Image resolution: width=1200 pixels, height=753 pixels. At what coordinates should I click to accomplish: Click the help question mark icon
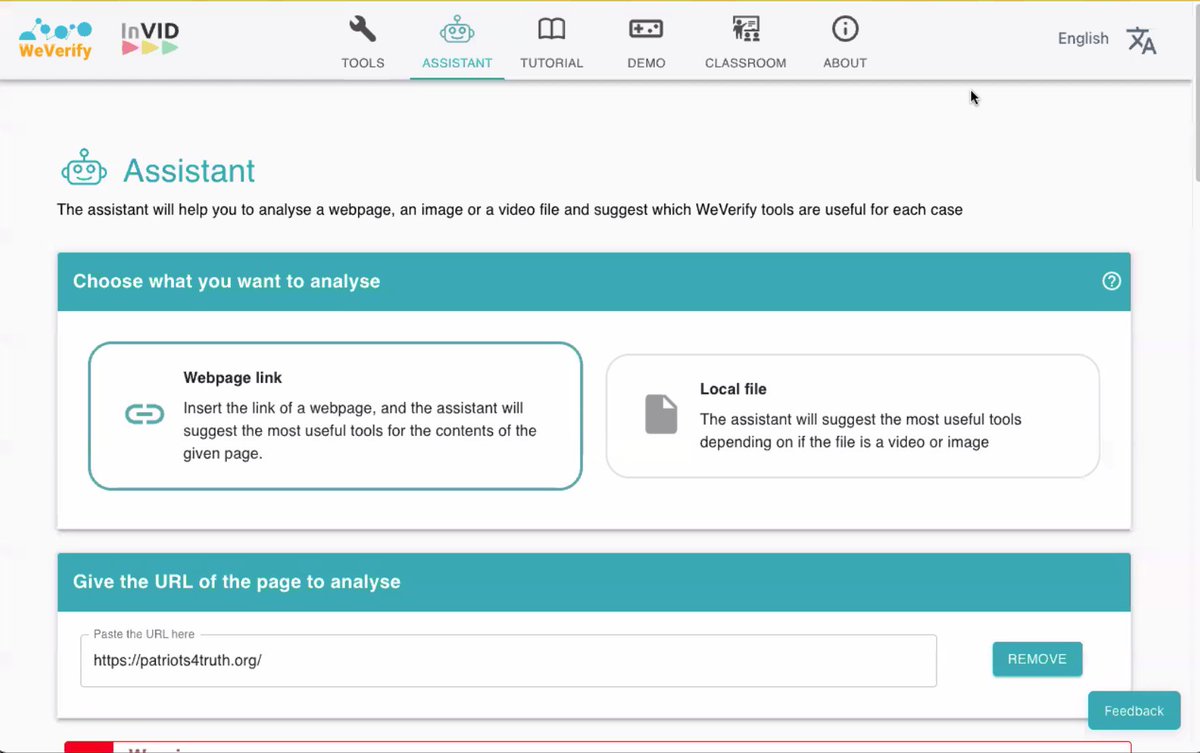click(1111, 281)
